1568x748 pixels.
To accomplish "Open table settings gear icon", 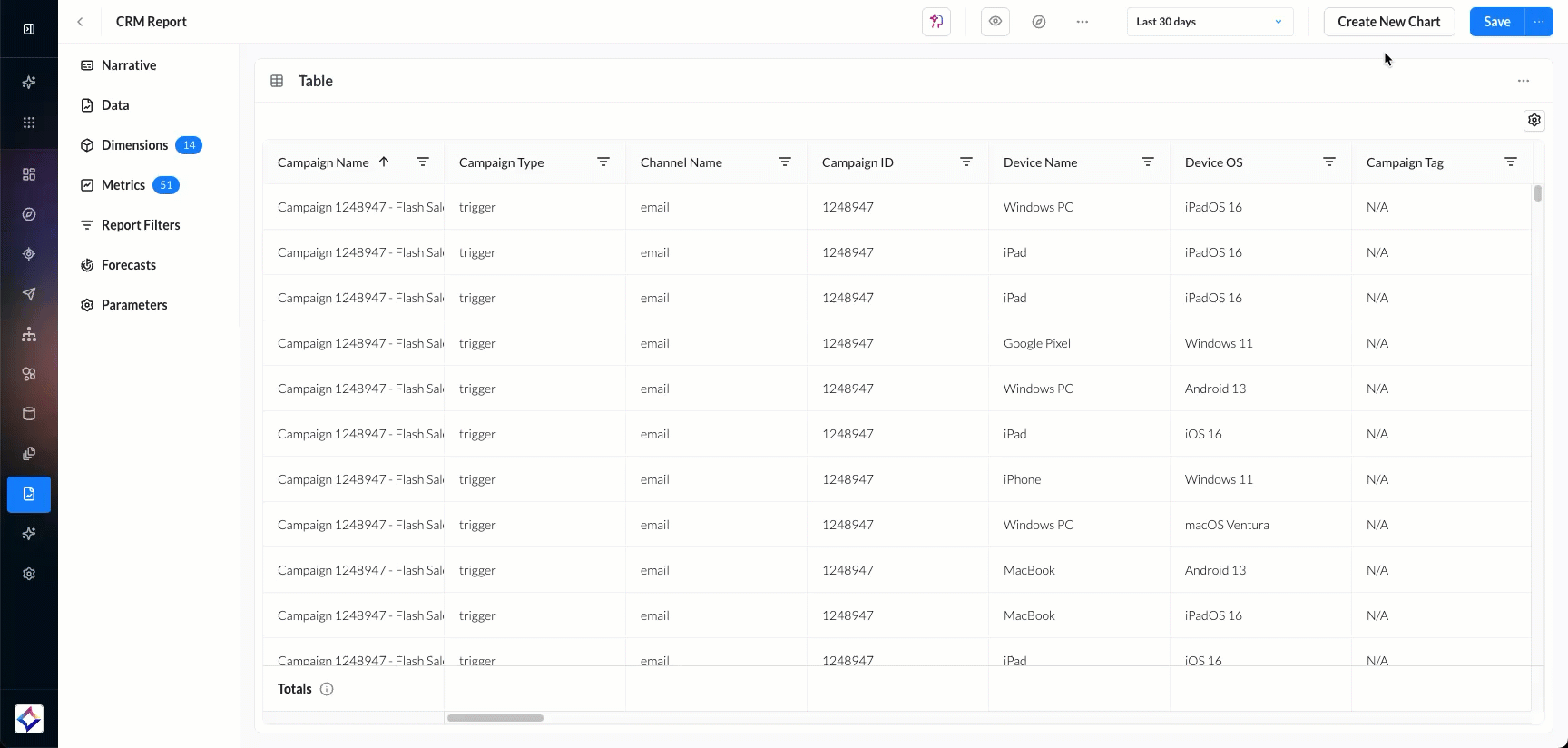I will pyautogui.click(x=1534, y=120).
